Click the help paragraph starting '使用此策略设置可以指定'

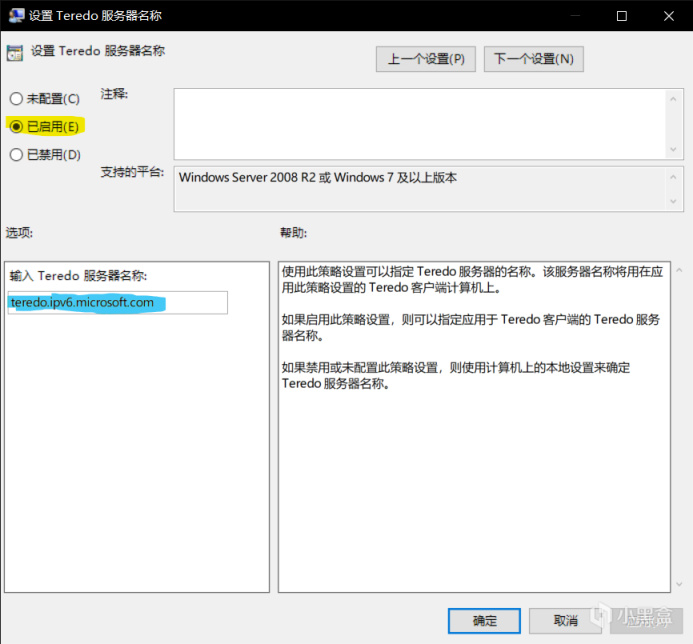click(472, 279)
